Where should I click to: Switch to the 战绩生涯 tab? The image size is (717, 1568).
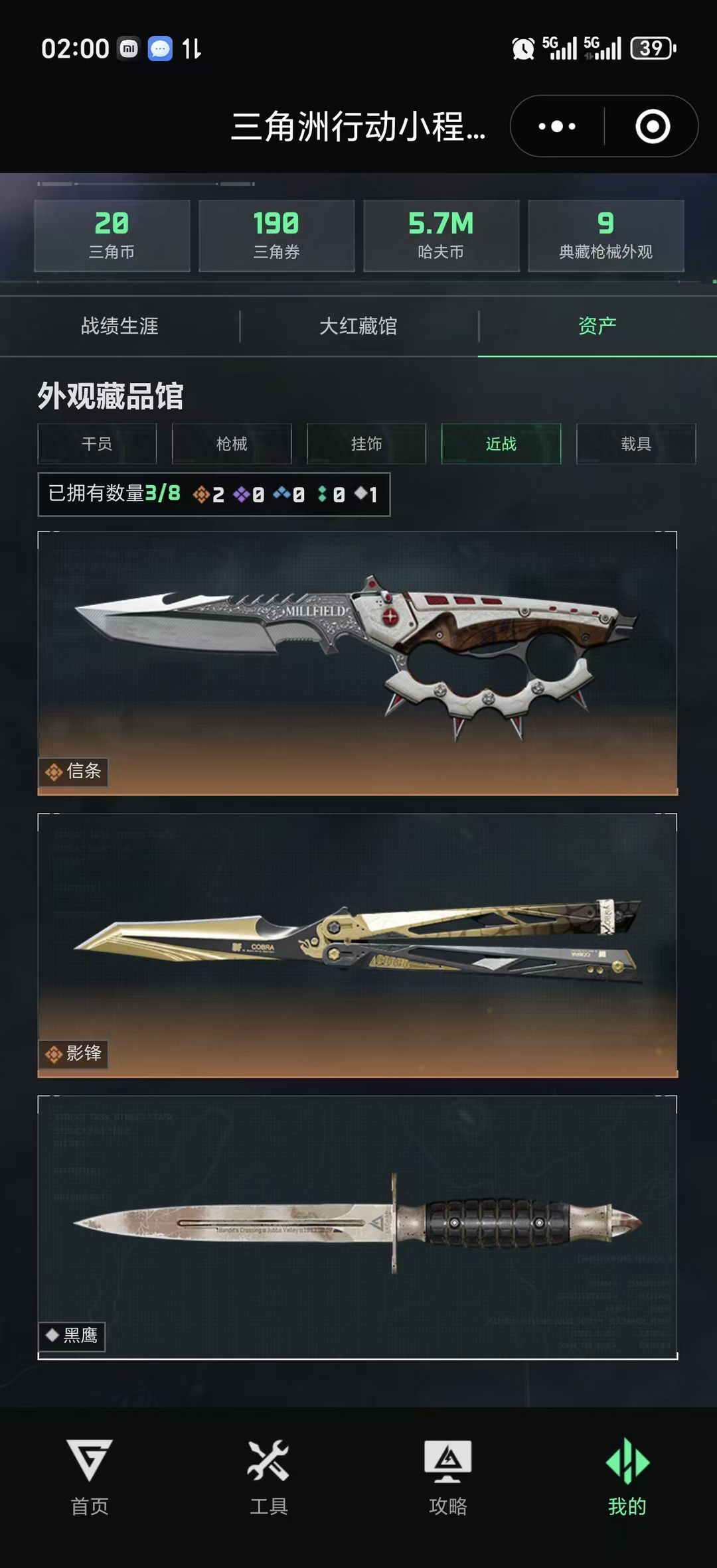coord(119,326)
